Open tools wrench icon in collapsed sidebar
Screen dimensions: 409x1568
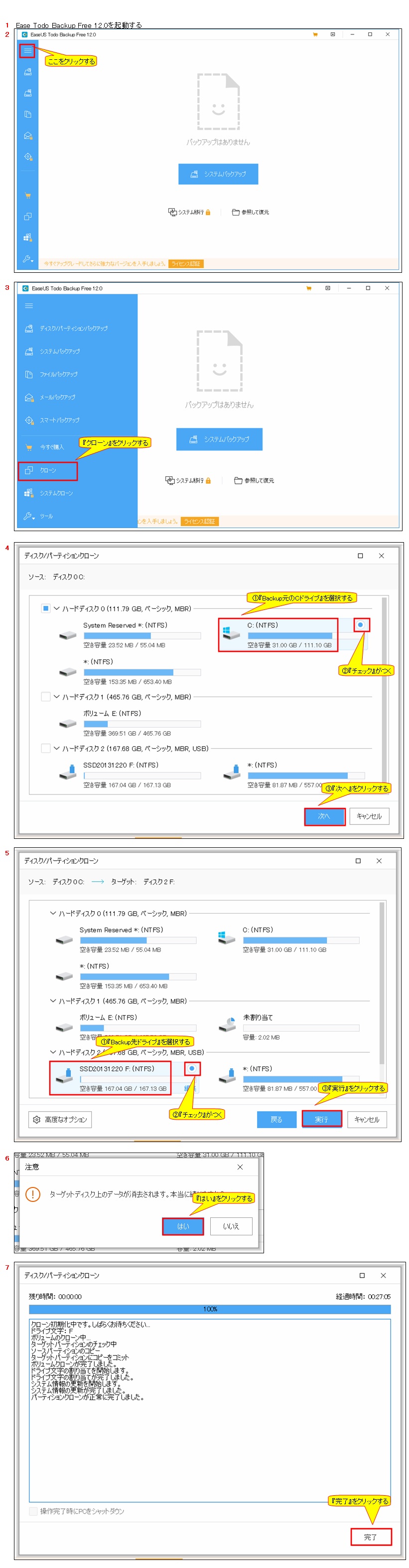(27, 259)
